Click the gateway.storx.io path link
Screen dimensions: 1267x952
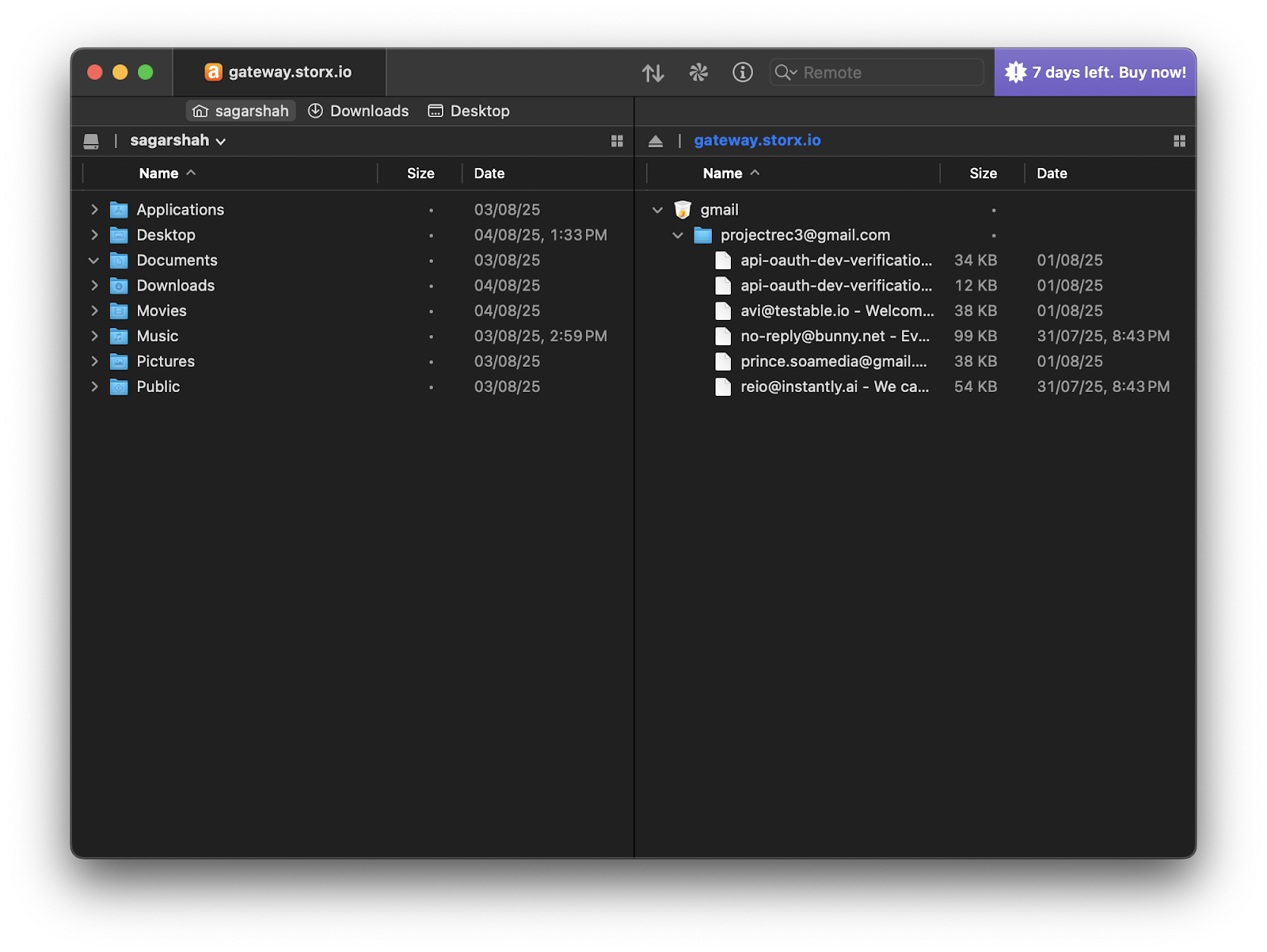pos(757,140)
